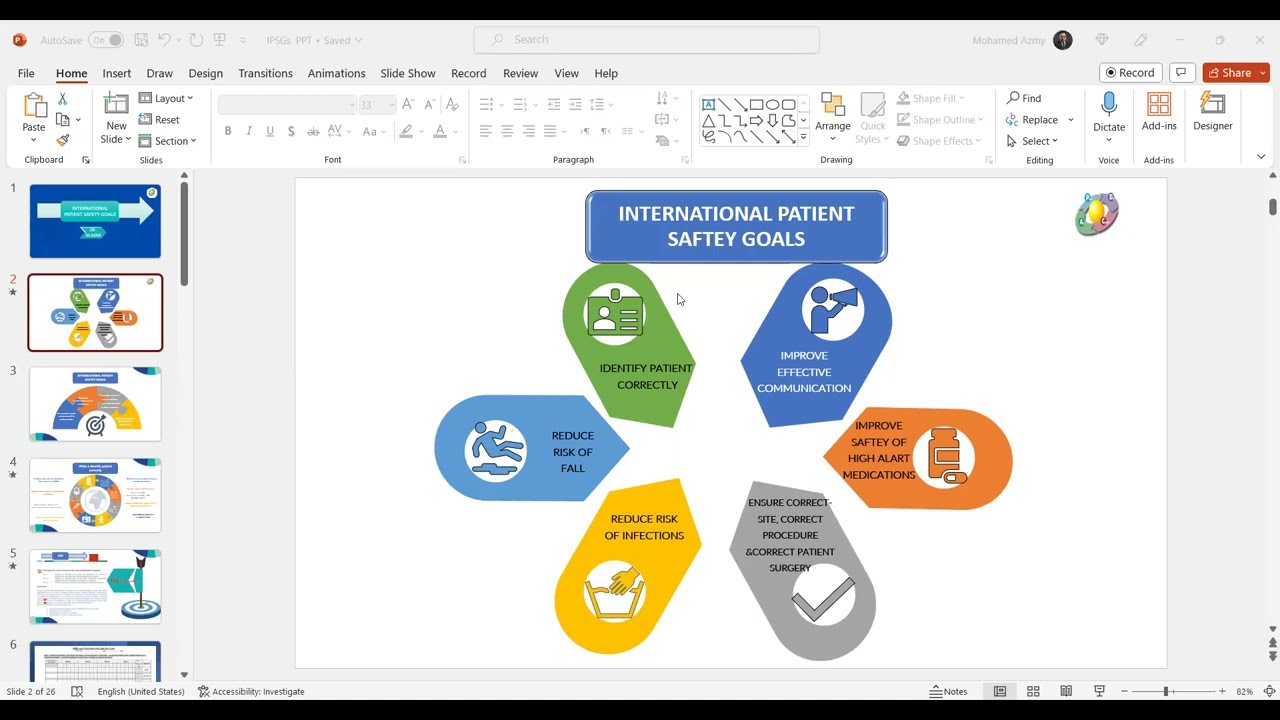Open the Transitions tab
The width and height of the screenshot is (1280, 720).
tap(265, 73)
